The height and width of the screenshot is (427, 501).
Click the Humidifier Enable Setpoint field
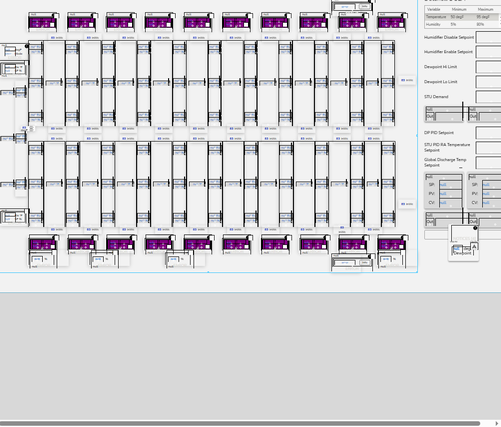point(488,52)
